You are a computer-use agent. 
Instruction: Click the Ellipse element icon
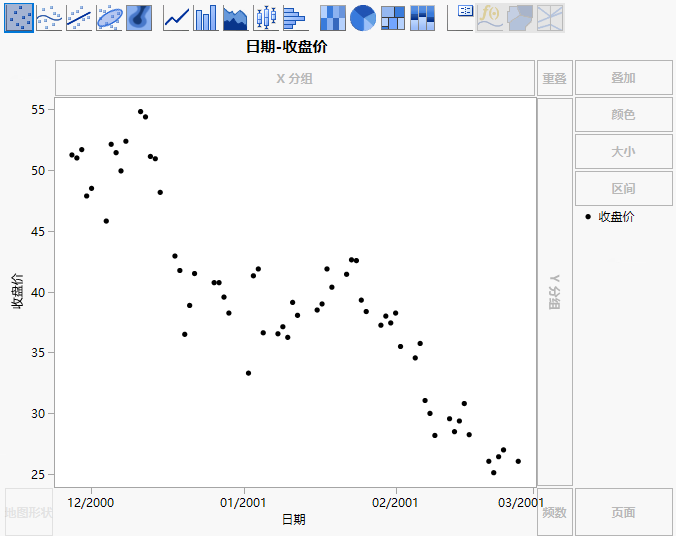tap(109, 17)
